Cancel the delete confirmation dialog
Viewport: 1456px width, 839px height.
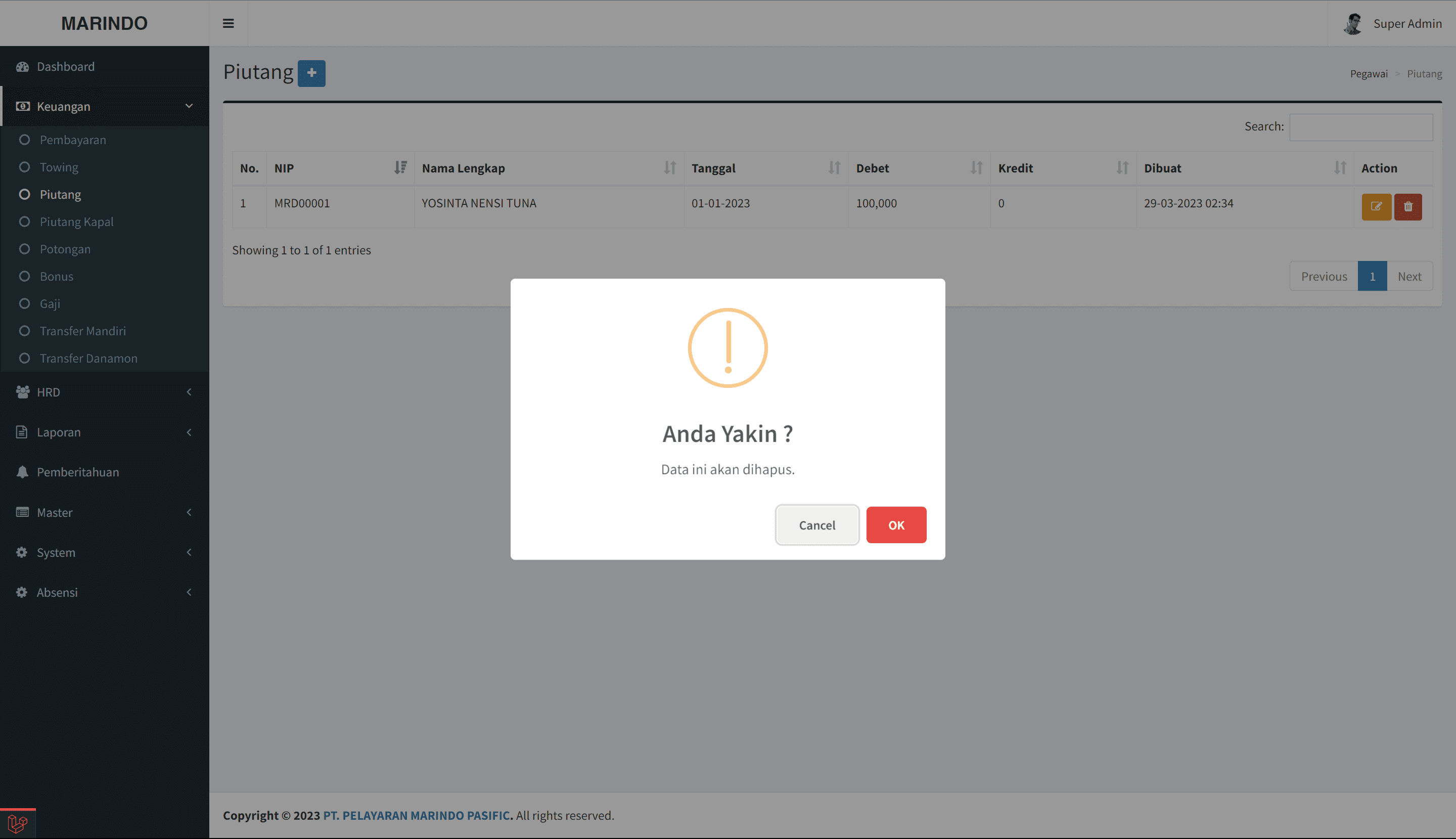[816, 525]
